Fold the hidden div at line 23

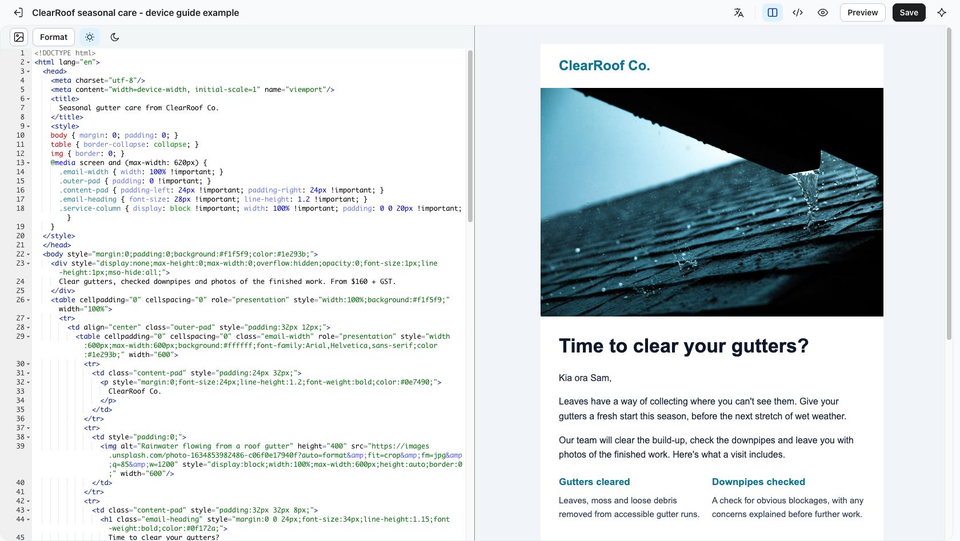tap(29, 263)
